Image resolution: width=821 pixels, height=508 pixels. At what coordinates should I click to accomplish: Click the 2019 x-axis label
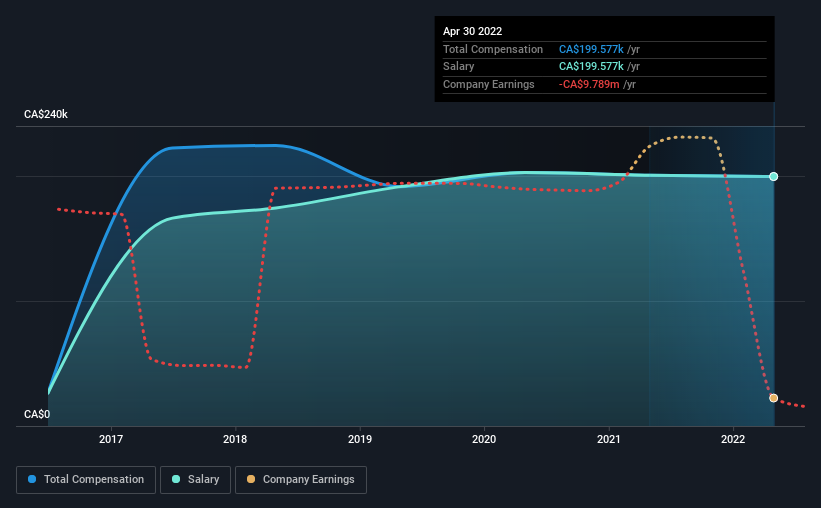point(360,439)
